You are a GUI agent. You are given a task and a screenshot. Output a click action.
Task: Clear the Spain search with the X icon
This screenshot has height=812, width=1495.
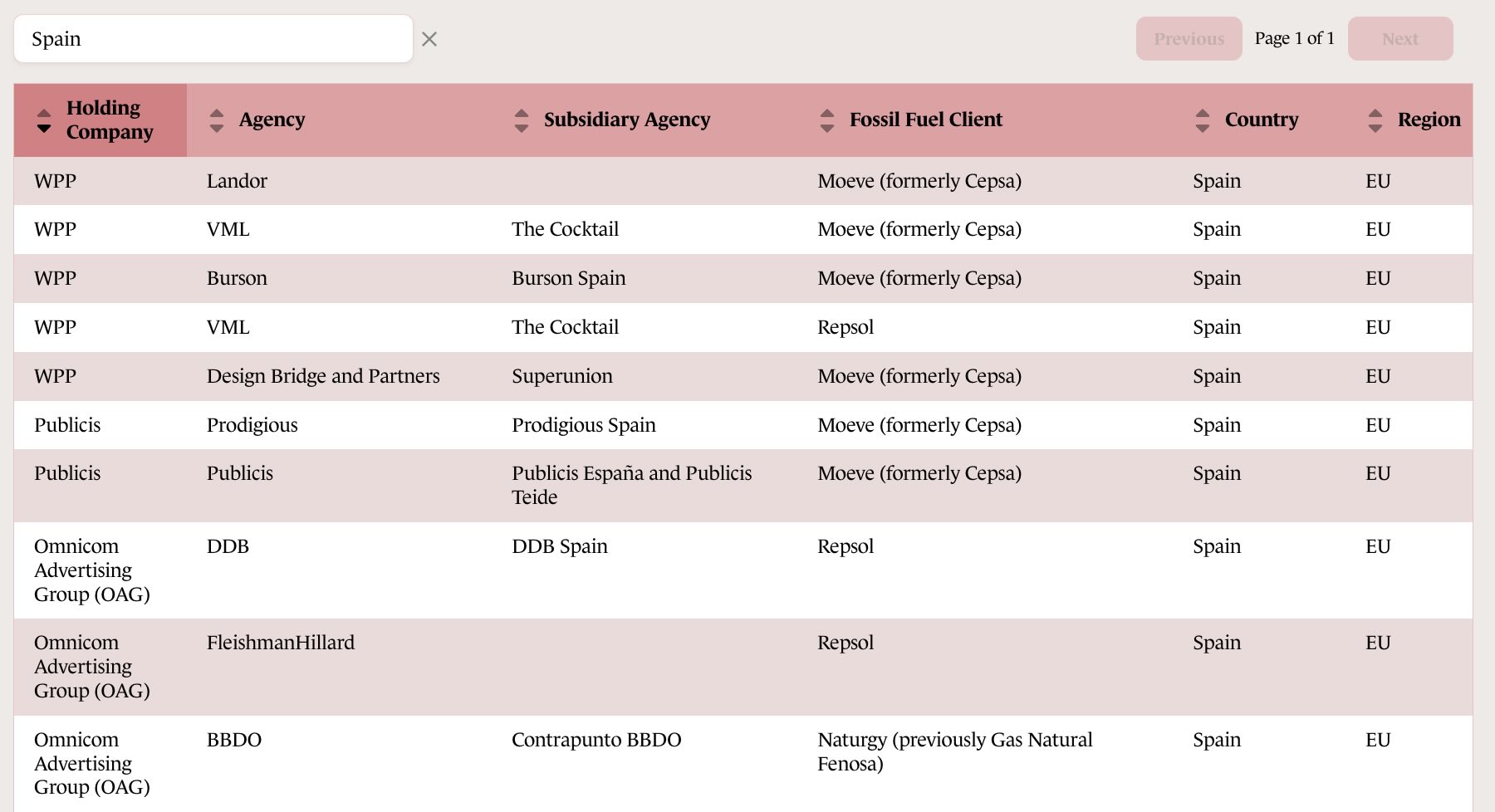coord(429,39)
